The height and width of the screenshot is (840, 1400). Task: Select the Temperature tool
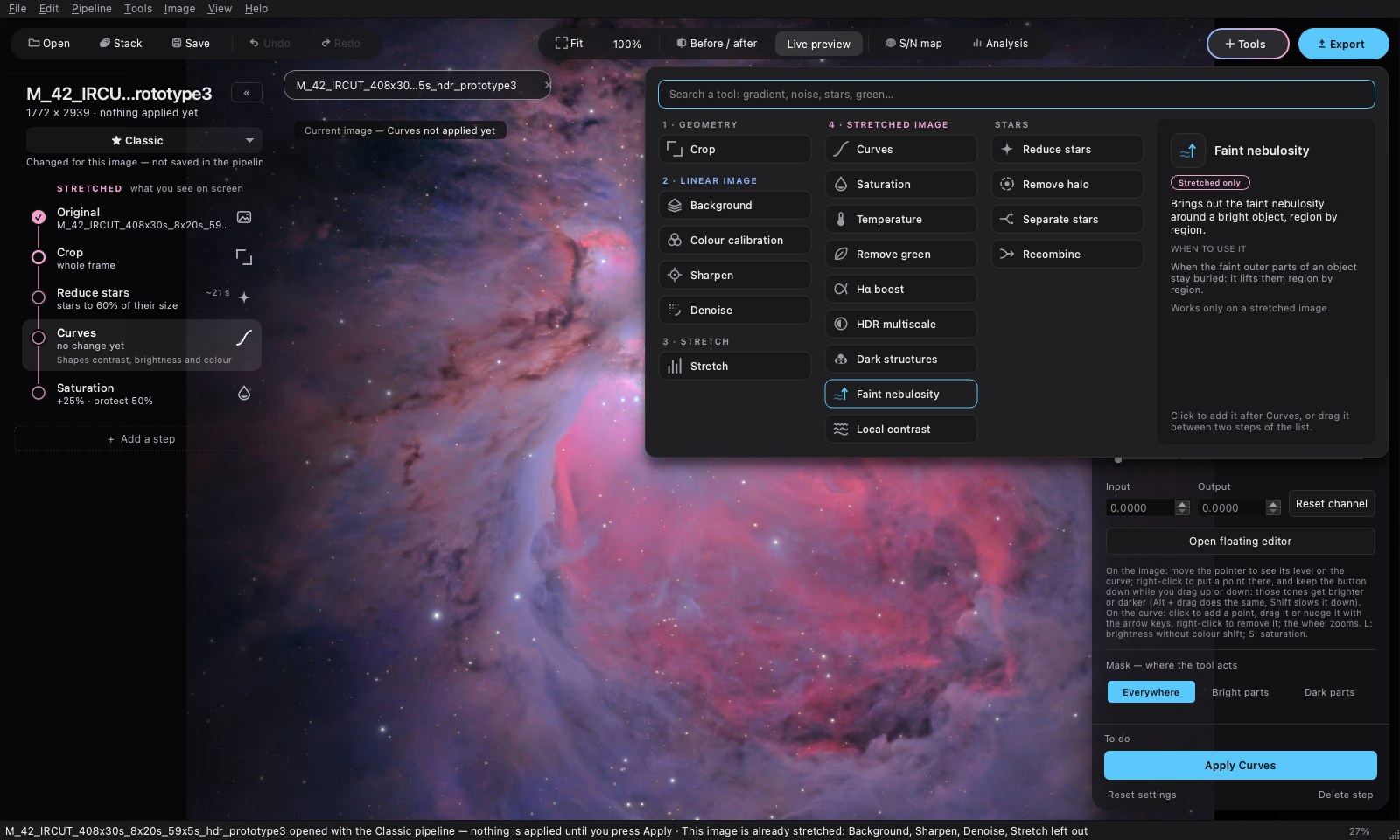900,219
